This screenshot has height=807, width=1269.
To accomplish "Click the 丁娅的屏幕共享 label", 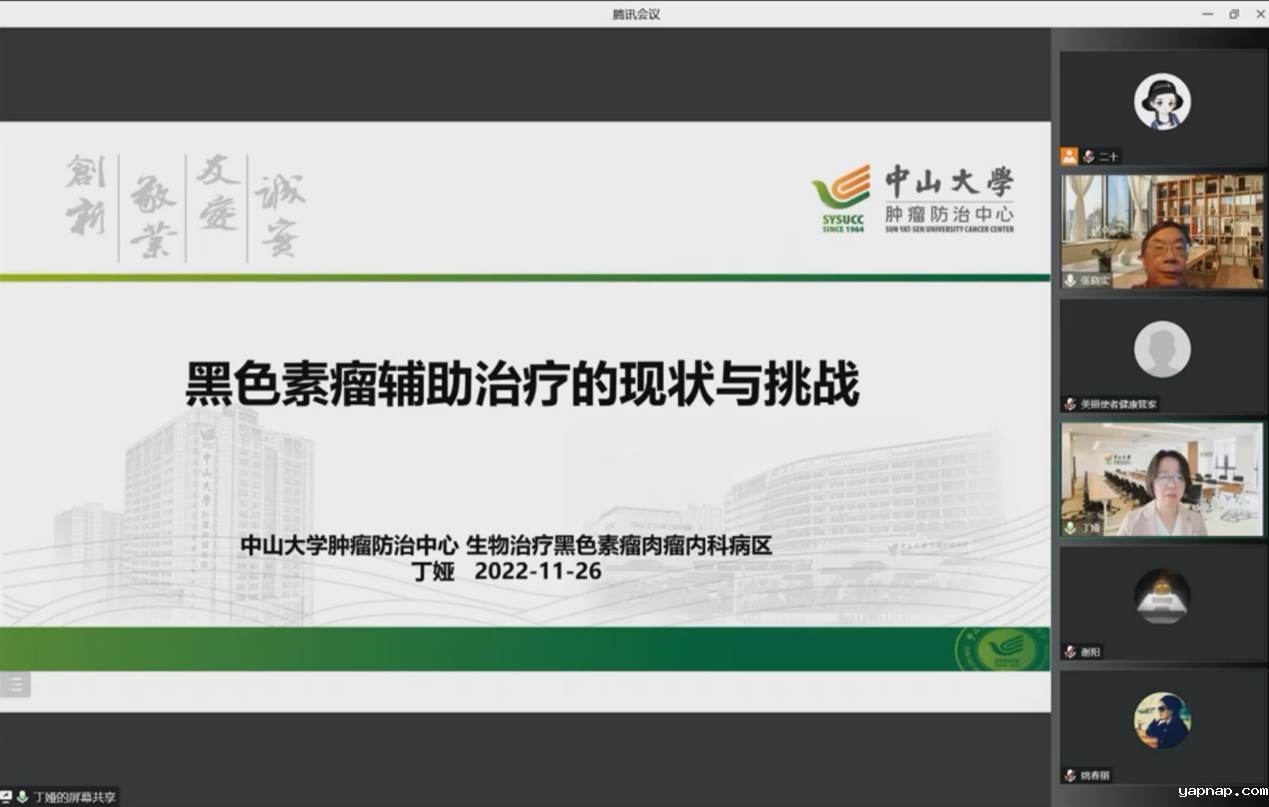I will 74,797.
